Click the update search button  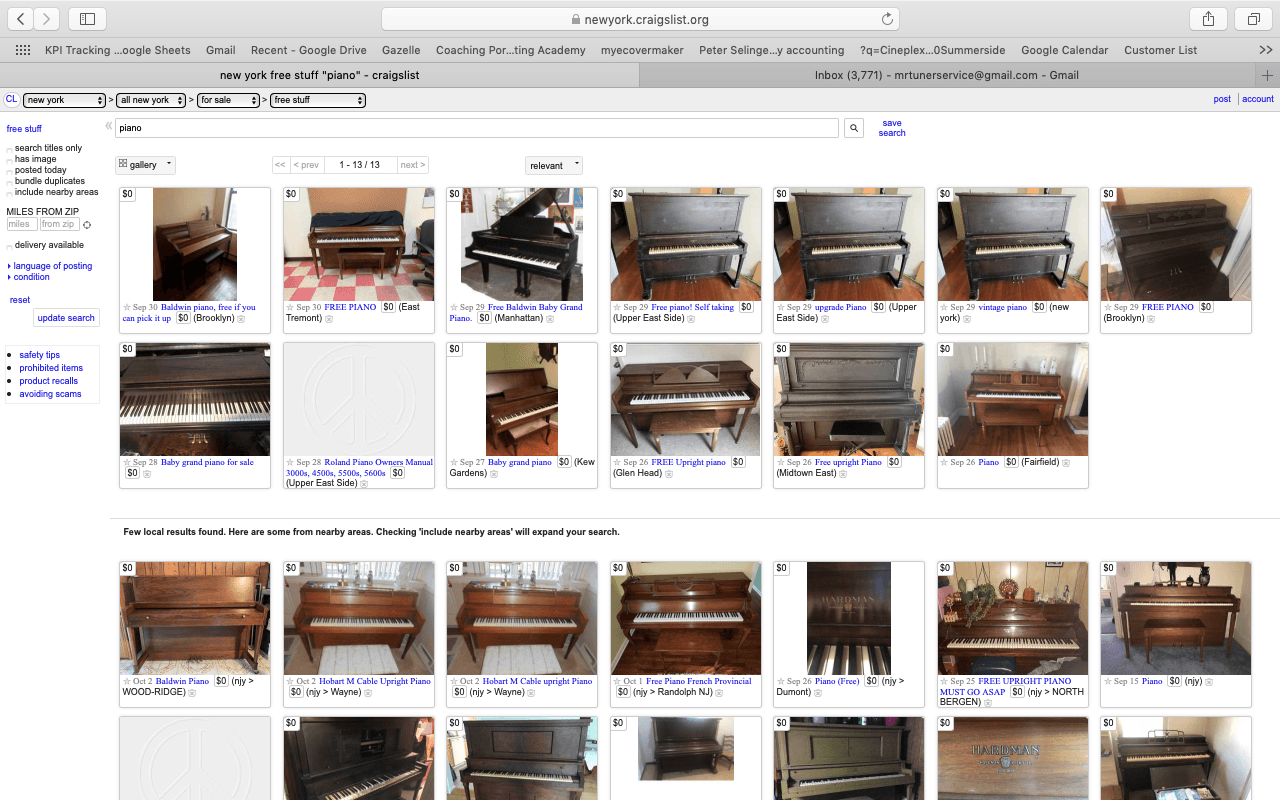pyautogui.click(x=67, y=318)
